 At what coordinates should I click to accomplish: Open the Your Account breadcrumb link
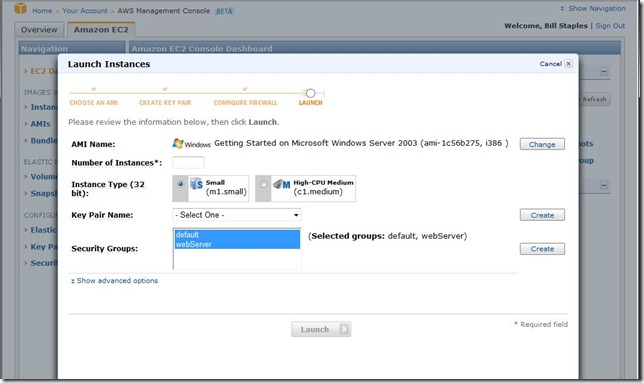tap(85, 11)
